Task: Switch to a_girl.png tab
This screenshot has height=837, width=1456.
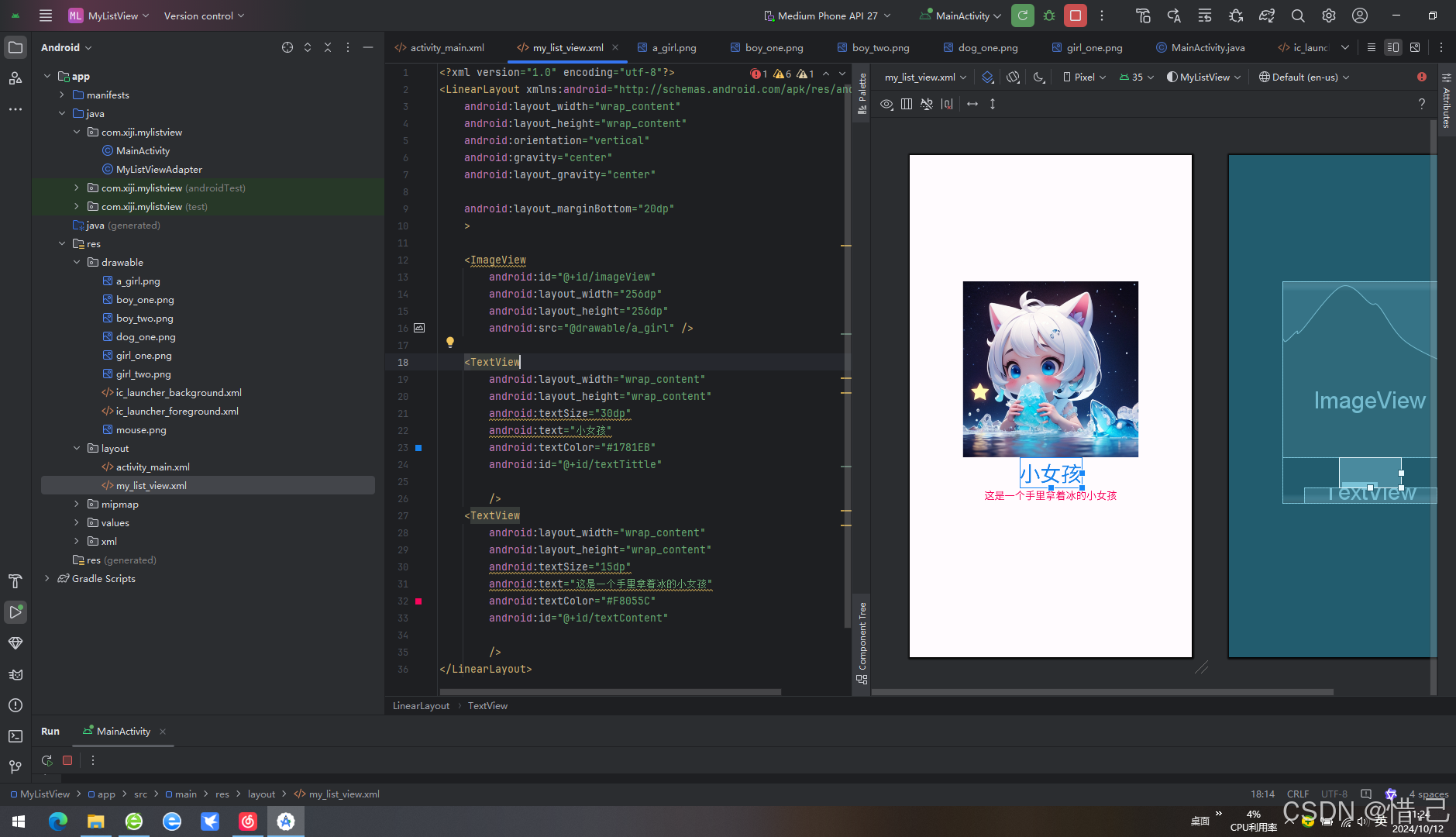Action: (x=667, y=47)
